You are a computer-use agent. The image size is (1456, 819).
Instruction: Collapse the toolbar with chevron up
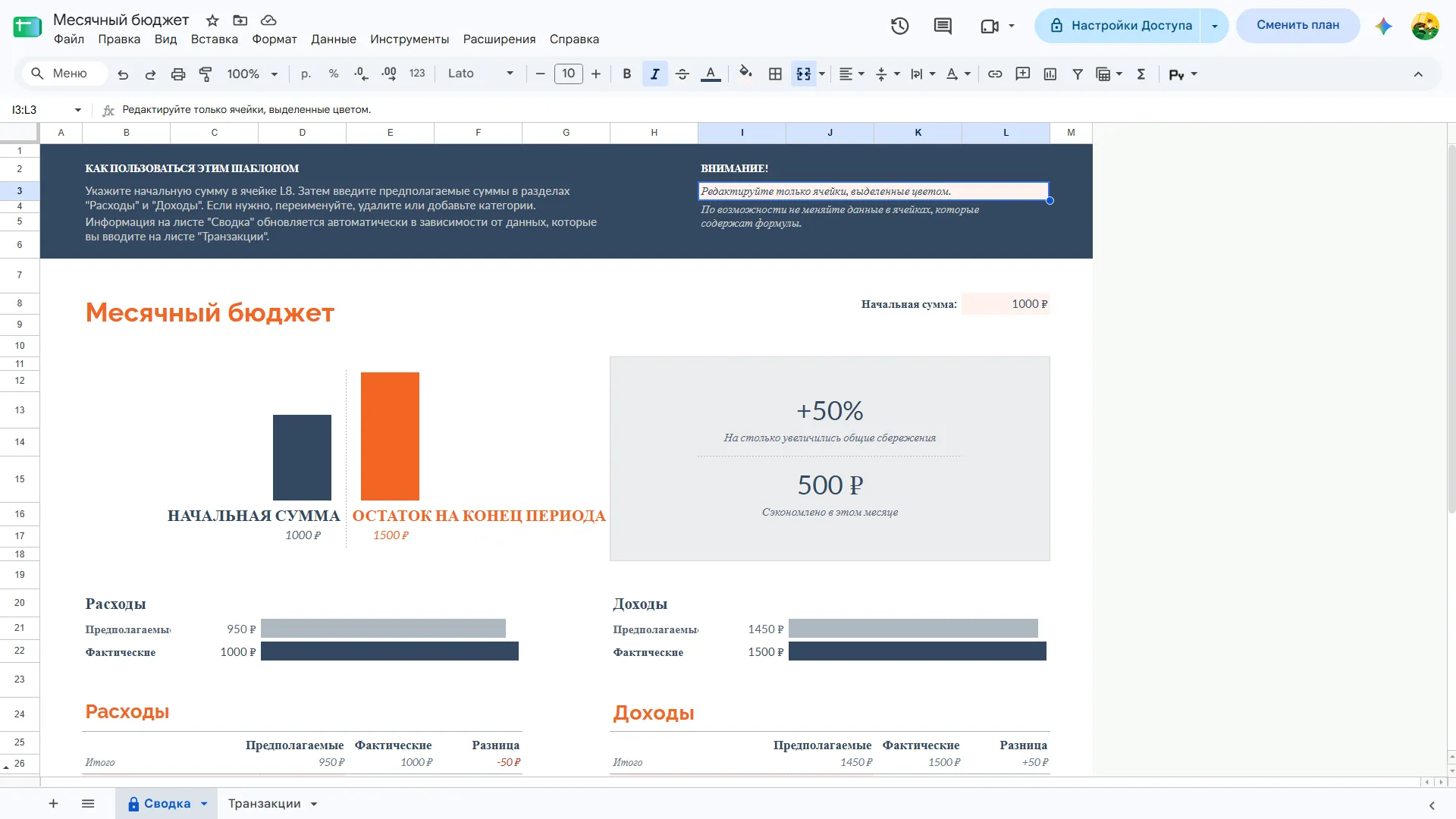tap(1418, 74)
